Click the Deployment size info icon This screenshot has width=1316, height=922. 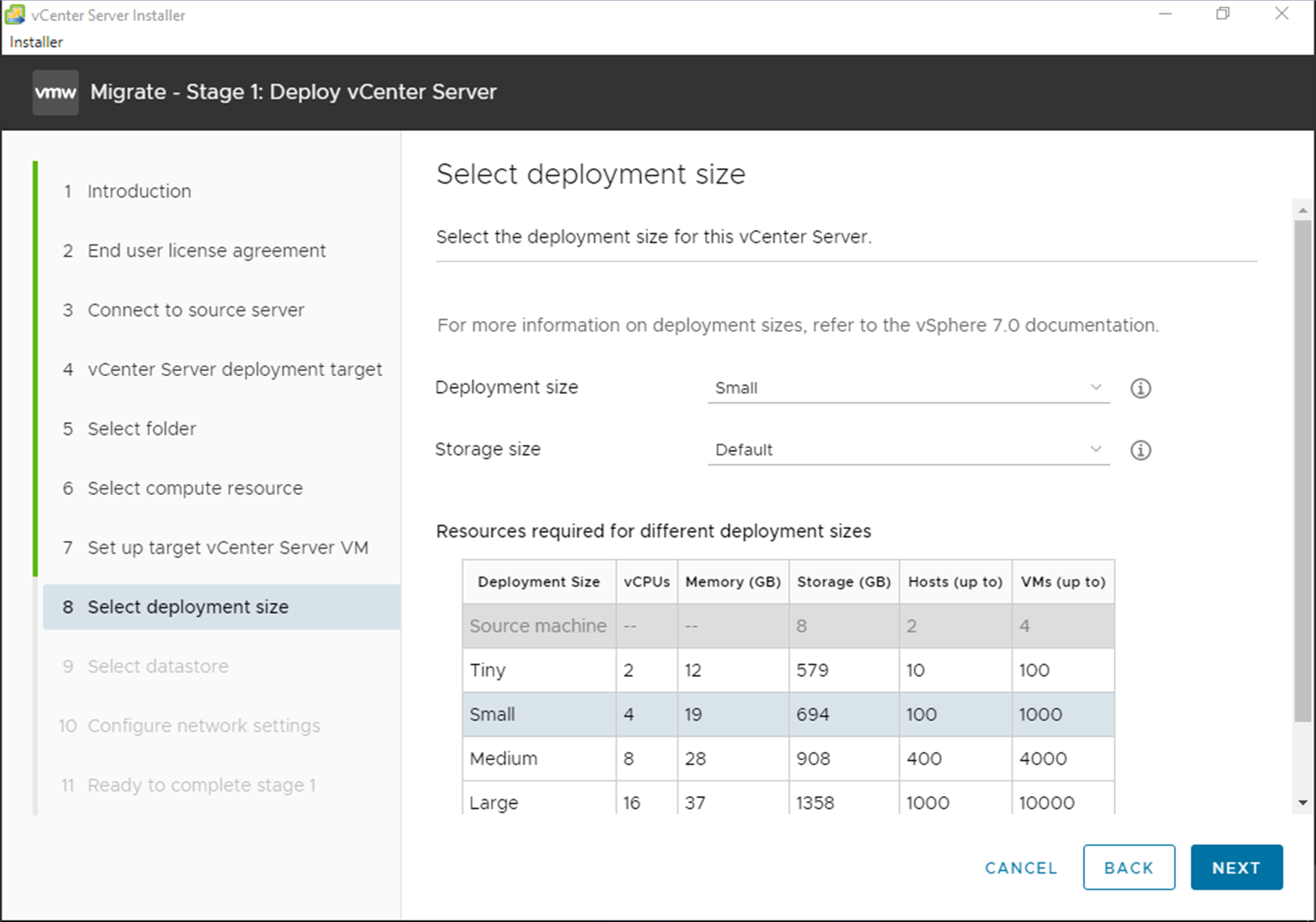click(x=1141, y=388)
